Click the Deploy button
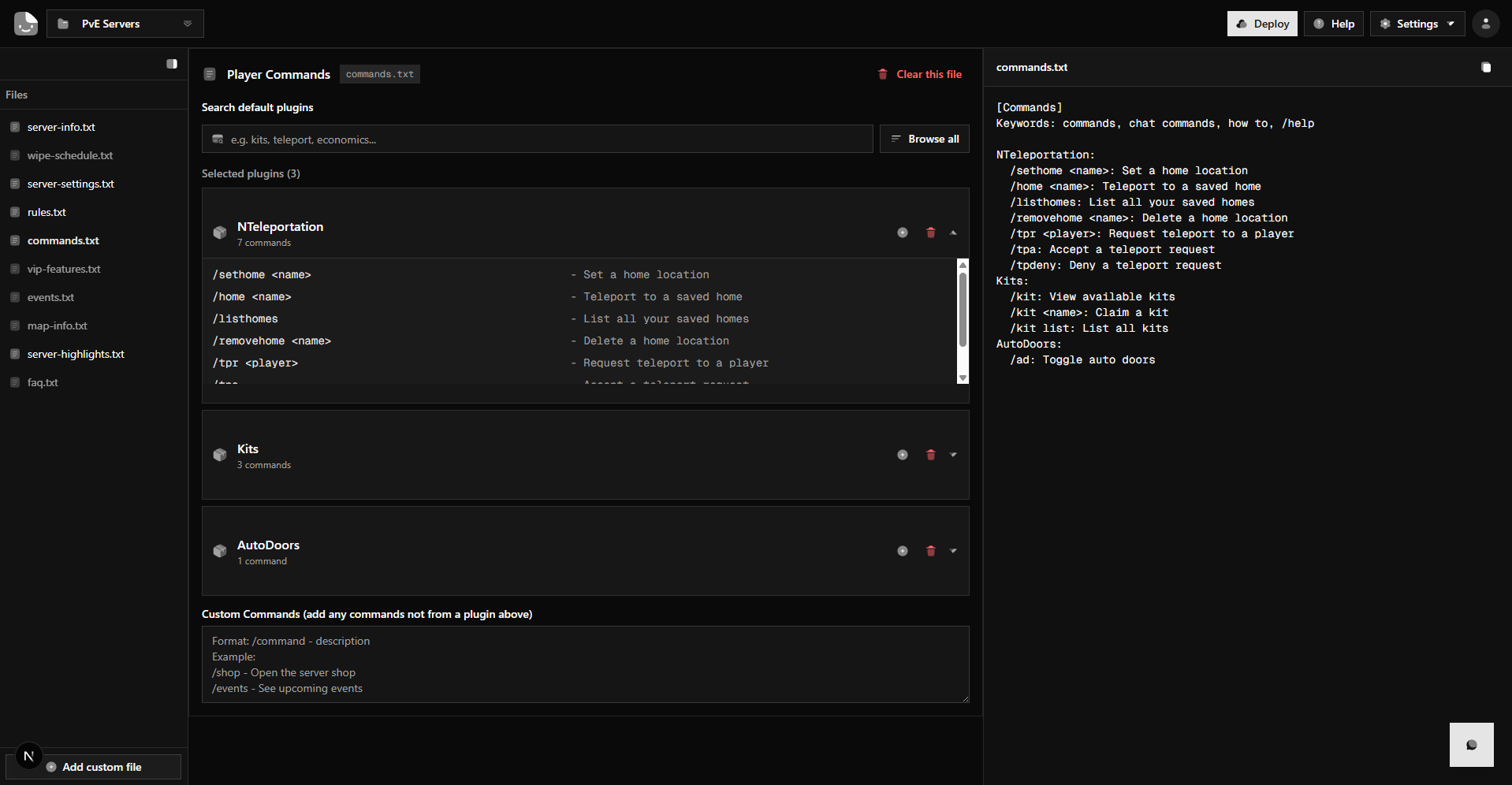The image size is (1512, 785). [1261, 24]
